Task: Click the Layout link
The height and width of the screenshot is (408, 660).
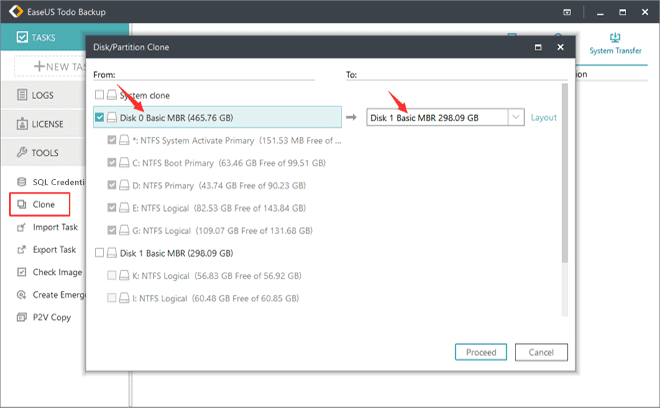Action: (x=543, y=118)
